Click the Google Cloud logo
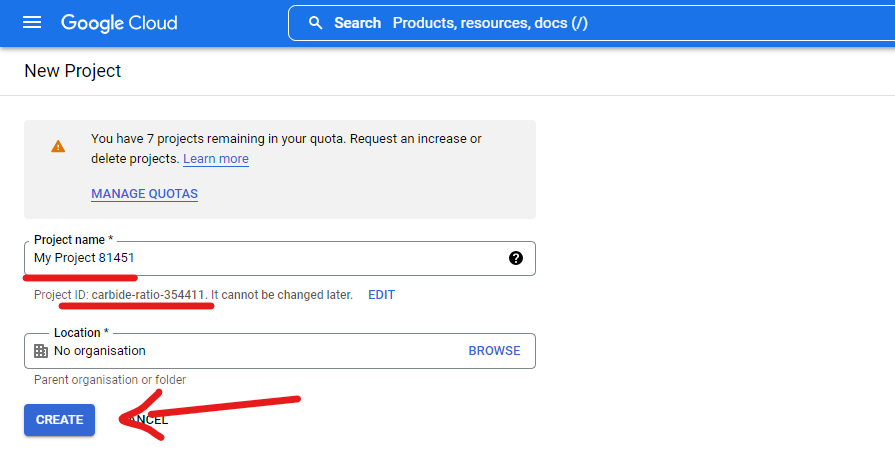Screen dimensions: 895x469 point(119,23)
